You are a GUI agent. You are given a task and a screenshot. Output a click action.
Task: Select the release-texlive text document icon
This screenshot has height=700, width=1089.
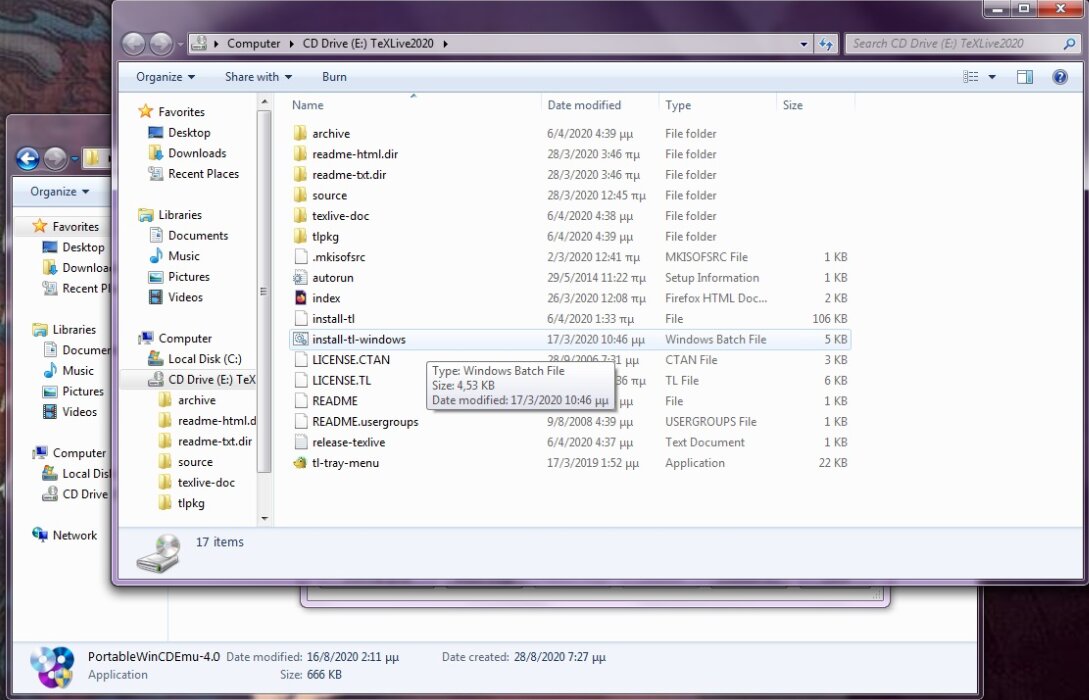point(300,442)
